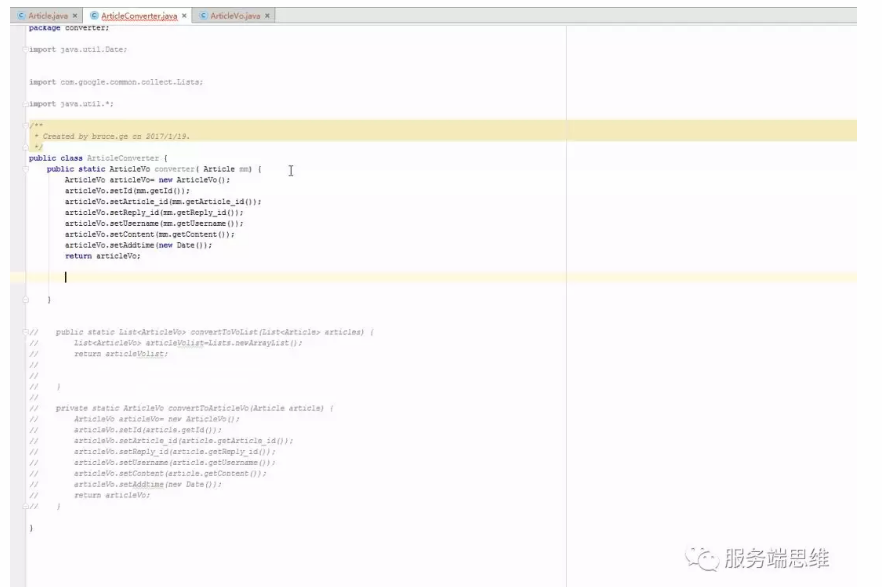Click the empty highlighted caret line in editor
Image resolution: width=882 pixels, height=587 pixels.
pos(433,277)
